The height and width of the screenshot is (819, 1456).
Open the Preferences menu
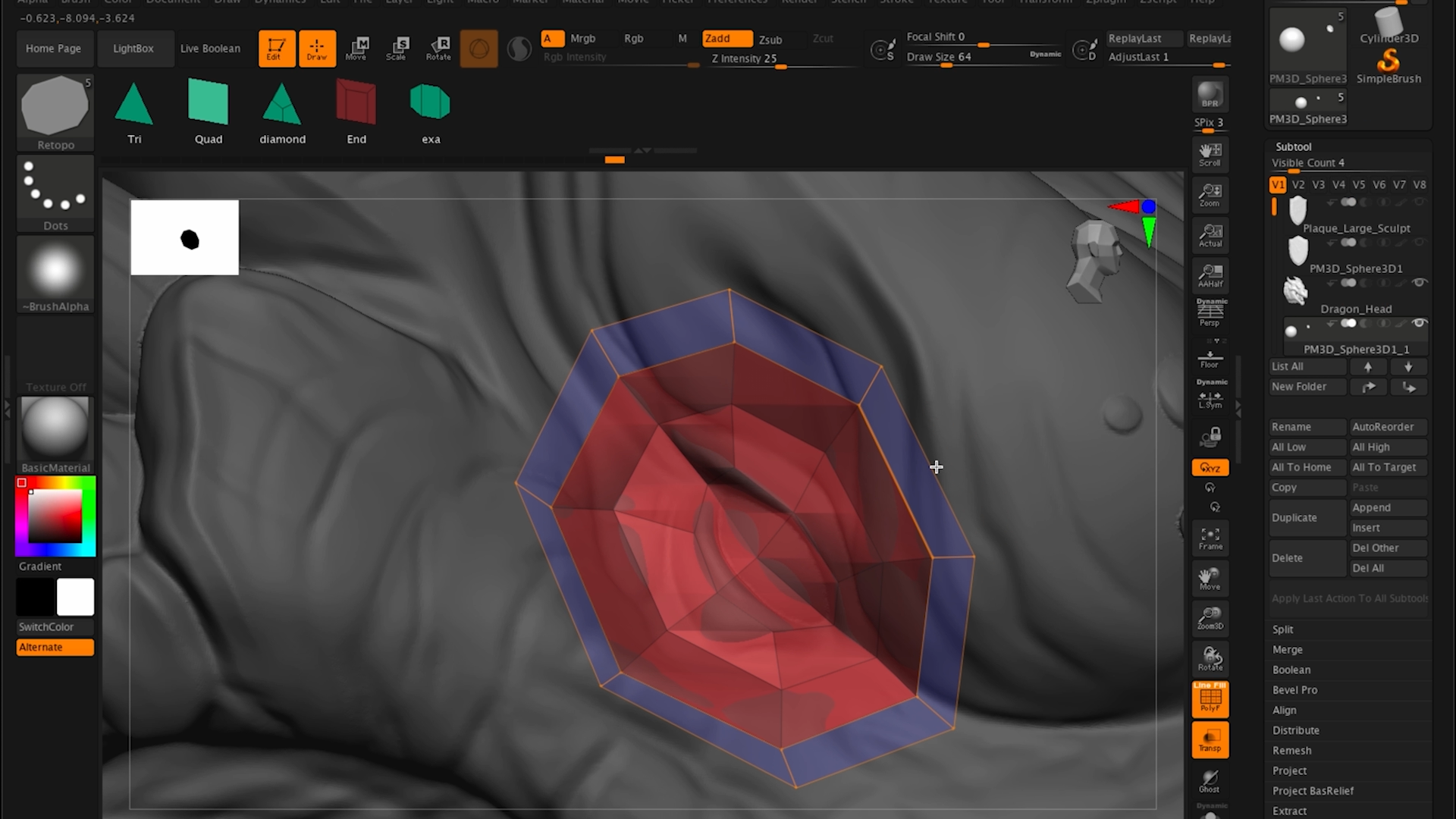tap(737, 2)
